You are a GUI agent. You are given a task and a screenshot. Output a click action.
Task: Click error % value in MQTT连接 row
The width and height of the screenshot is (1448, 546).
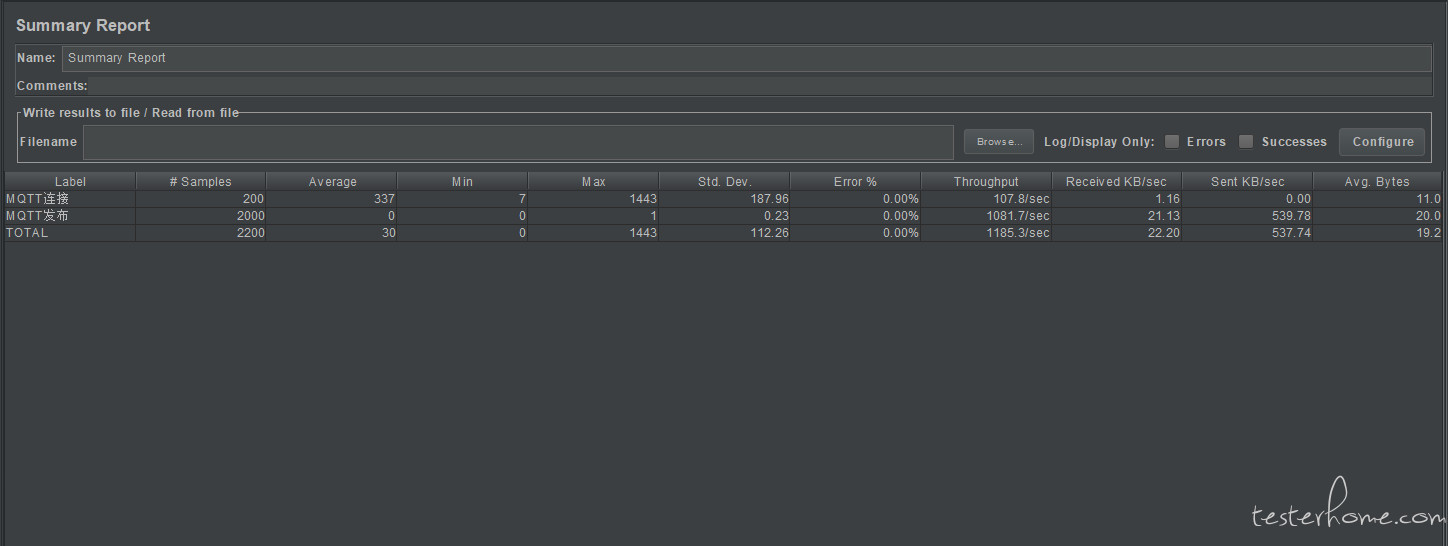pos(900,199)
